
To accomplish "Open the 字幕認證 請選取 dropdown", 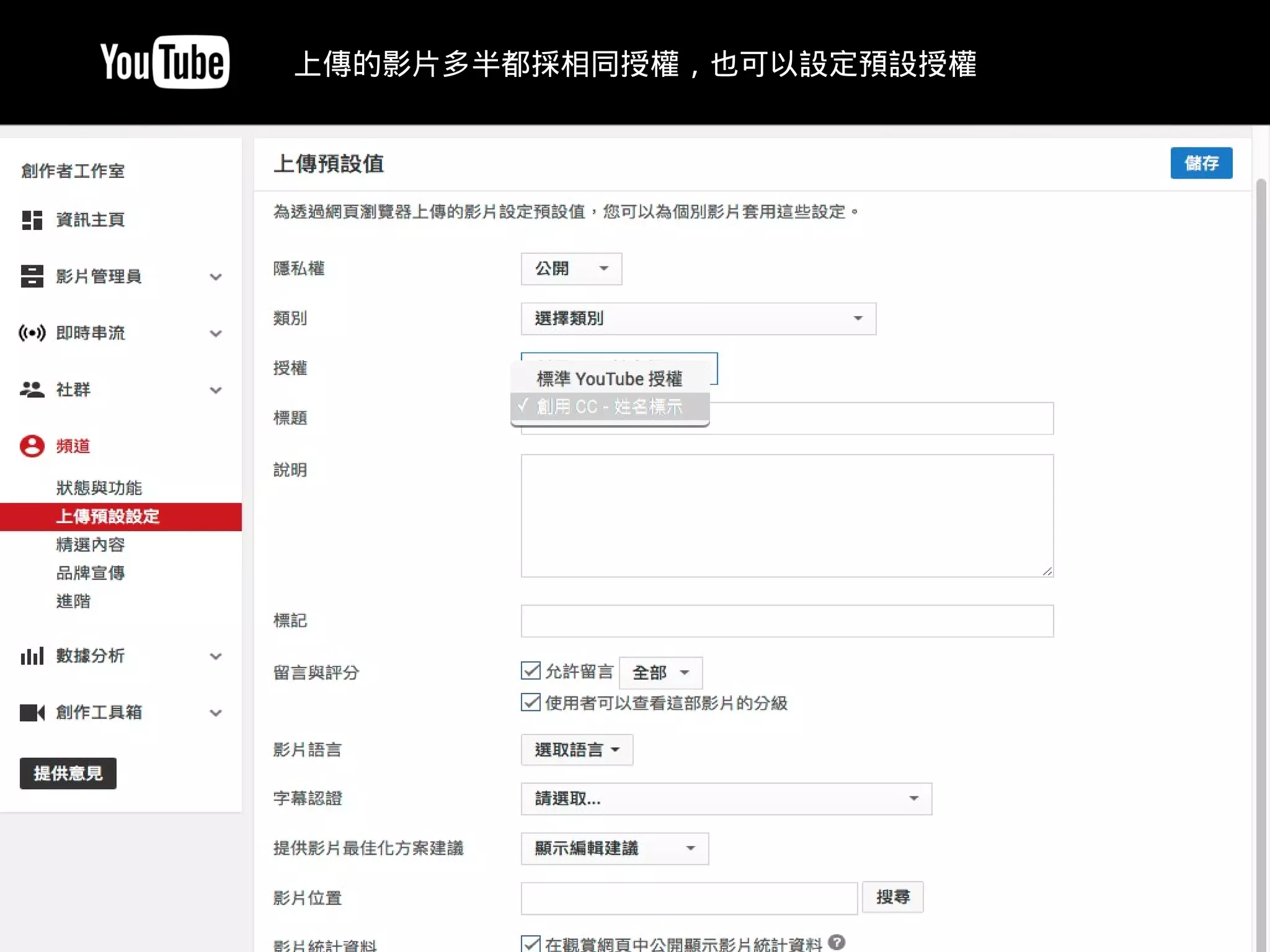I will 726,799.
